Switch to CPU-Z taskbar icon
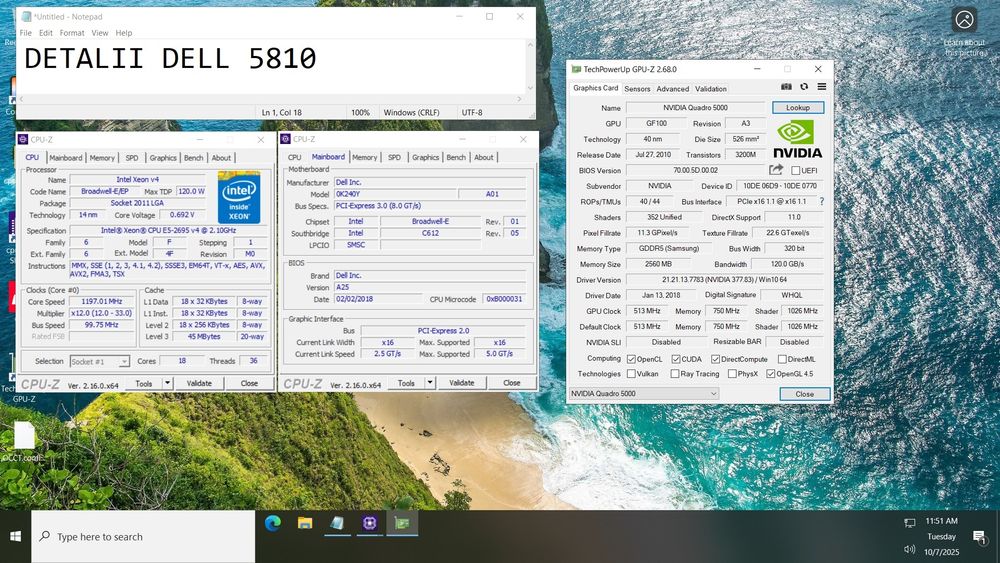This screenshot has height=563, width=1000. tap(370, 523)
